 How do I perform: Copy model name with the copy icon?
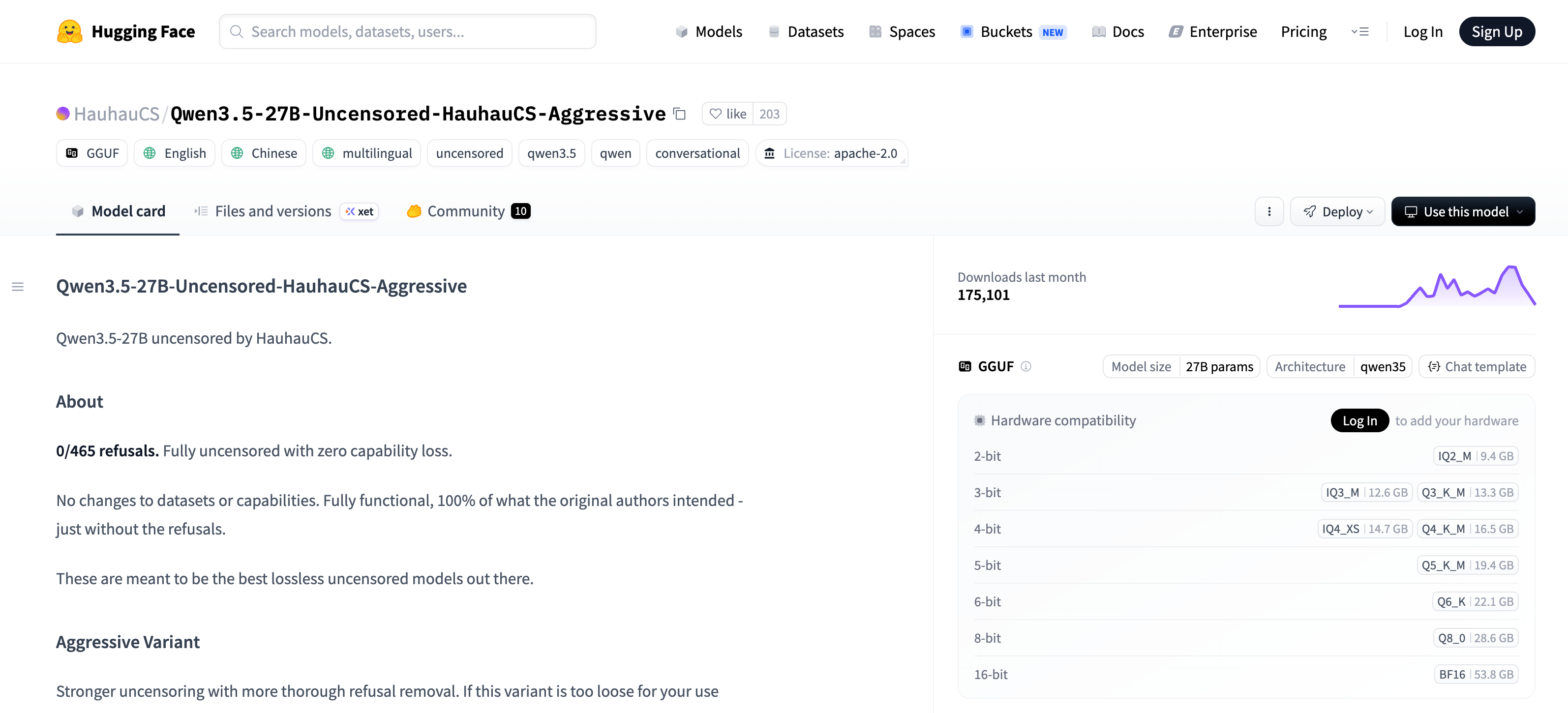tap(679, 114)
